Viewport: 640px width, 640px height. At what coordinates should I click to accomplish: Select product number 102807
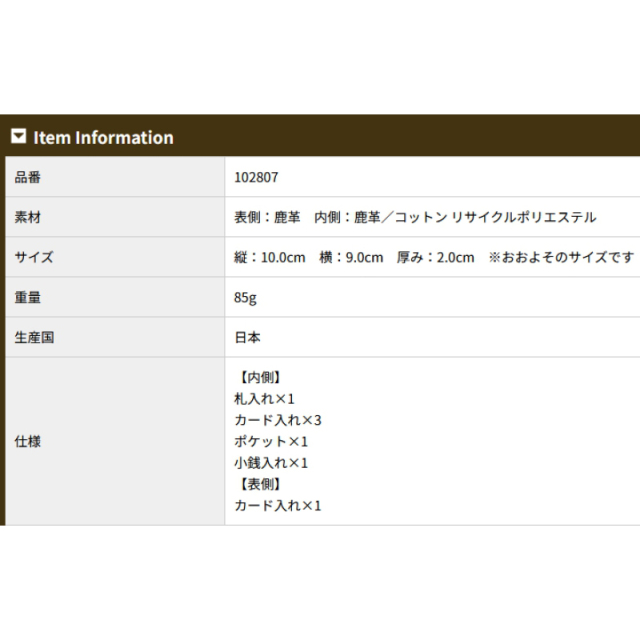[256, 178]
